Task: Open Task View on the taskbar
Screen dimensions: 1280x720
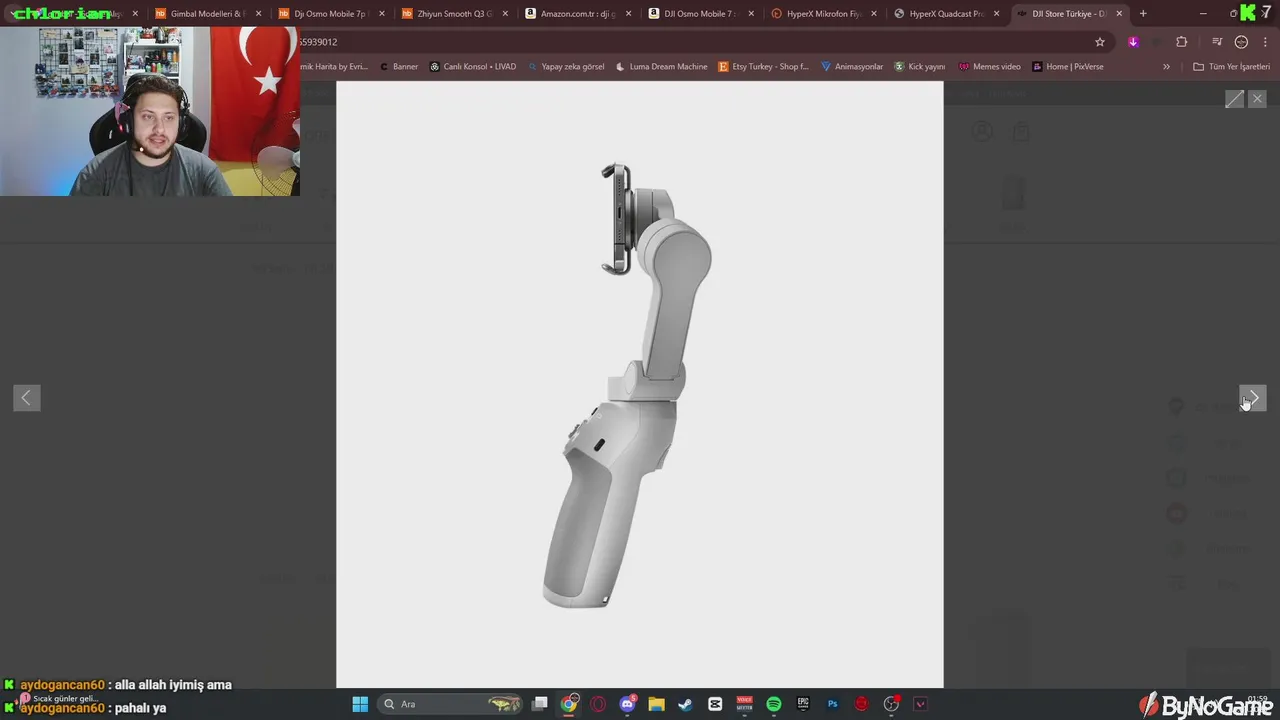Action: (540, 704)
